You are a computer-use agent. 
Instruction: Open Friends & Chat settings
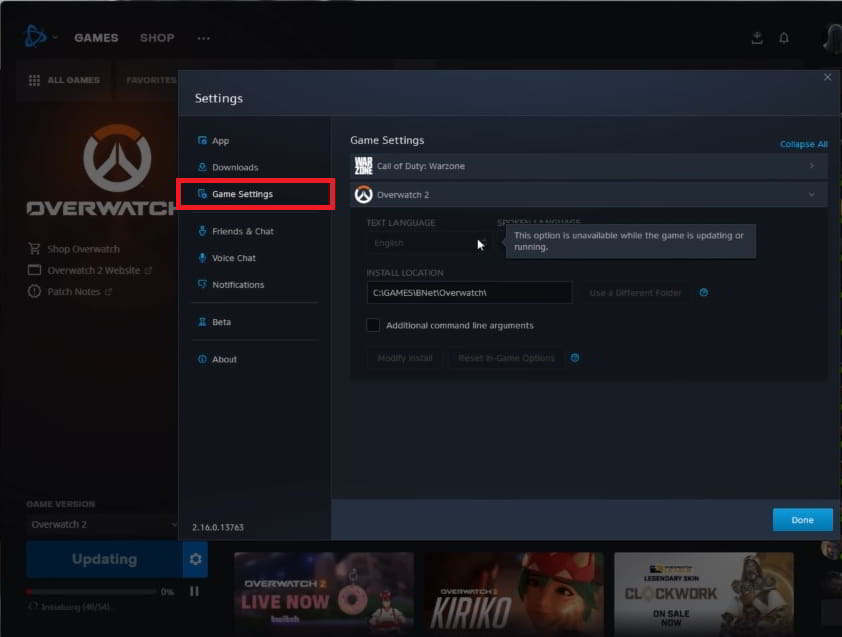[x=243, y=231]
